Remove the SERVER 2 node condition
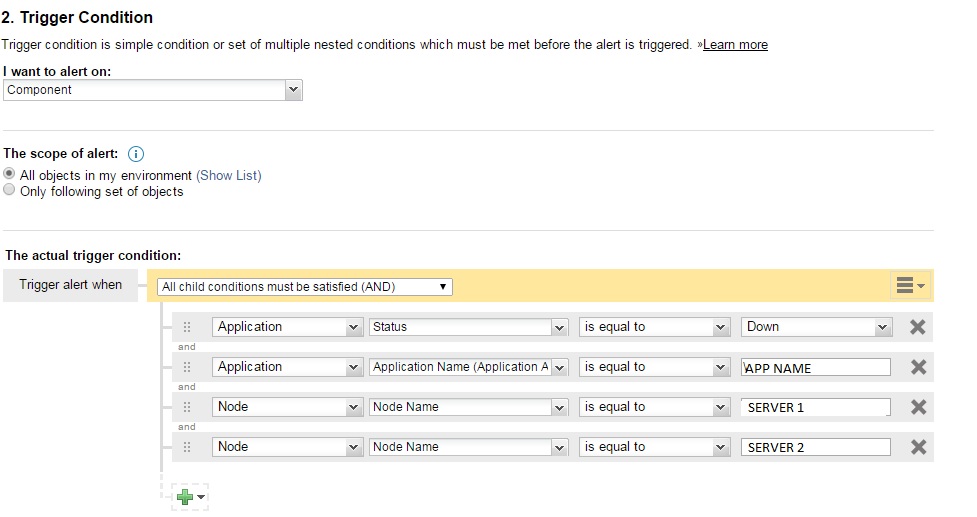 918,447
